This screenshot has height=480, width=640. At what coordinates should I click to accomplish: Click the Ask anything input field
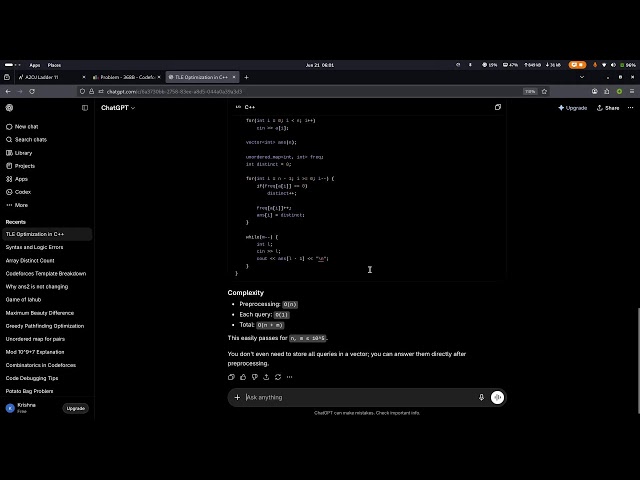click(359, 397)
